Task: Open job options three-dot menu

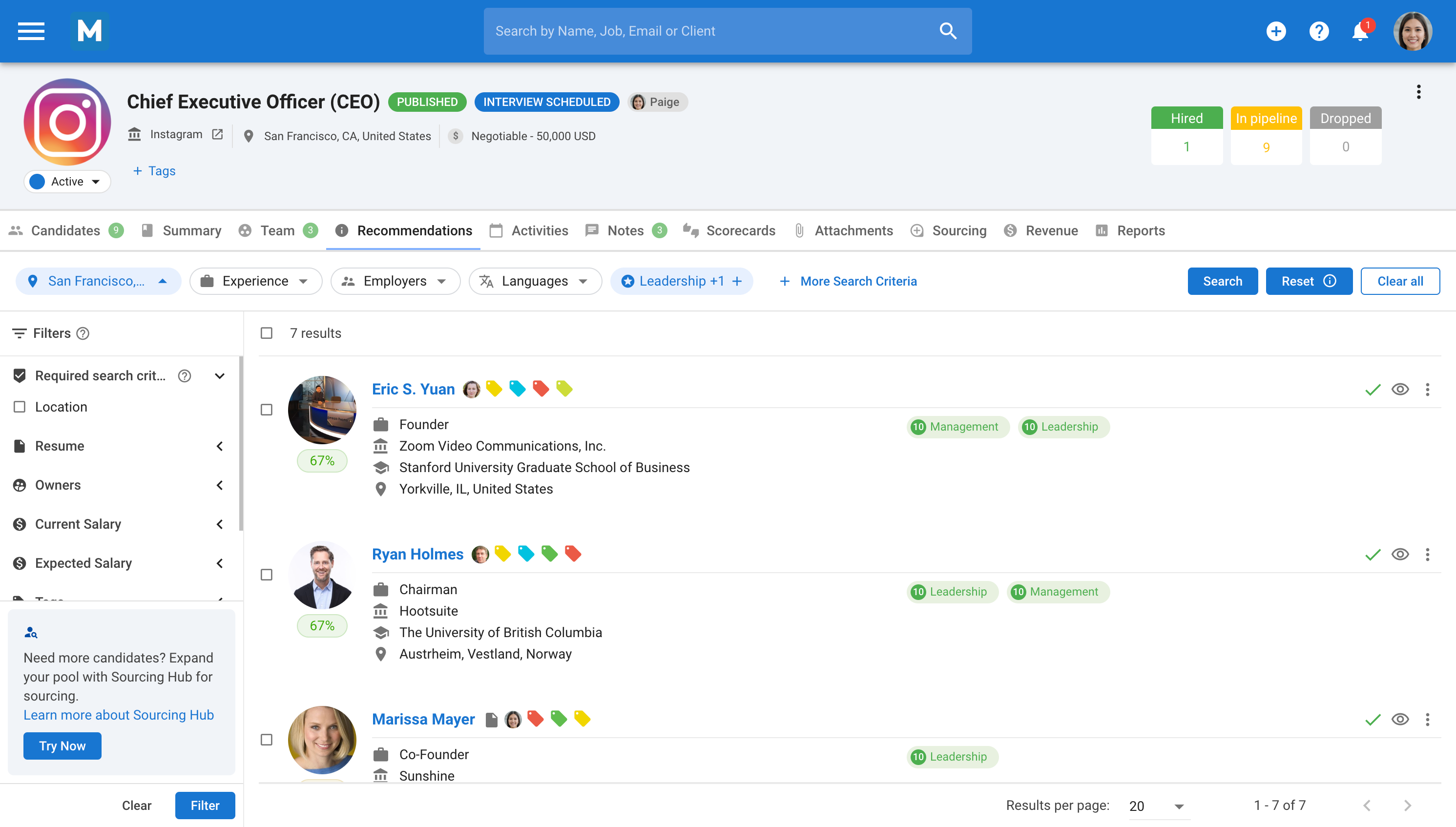Action: click(x=1418, y=92)
